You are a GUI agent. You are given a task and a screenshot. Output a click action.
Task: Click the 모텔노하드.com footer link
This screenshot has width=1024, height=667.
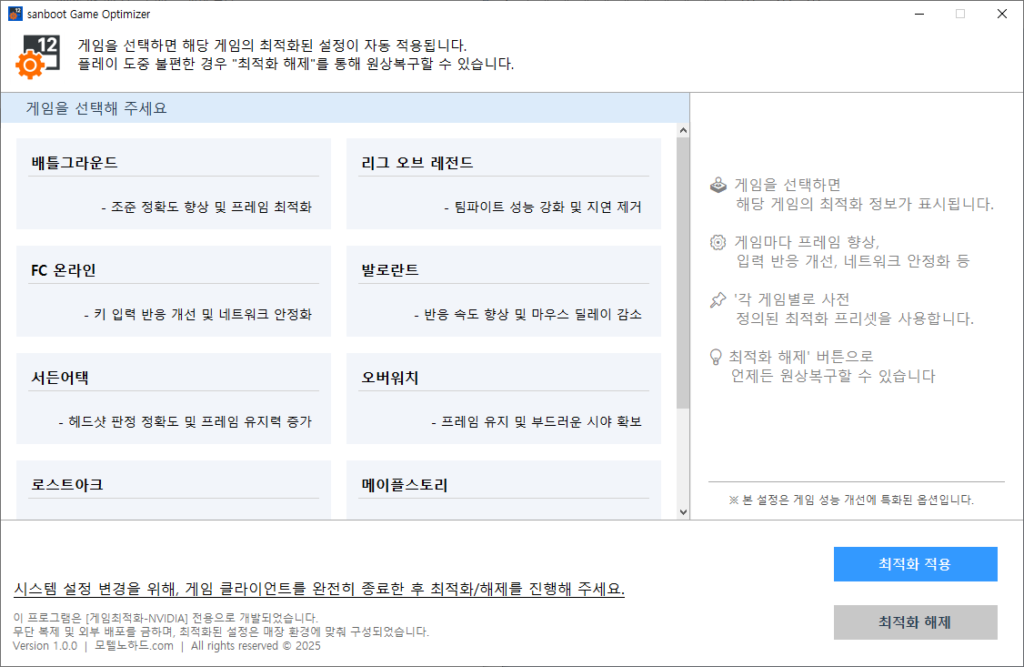pos(133,646)
